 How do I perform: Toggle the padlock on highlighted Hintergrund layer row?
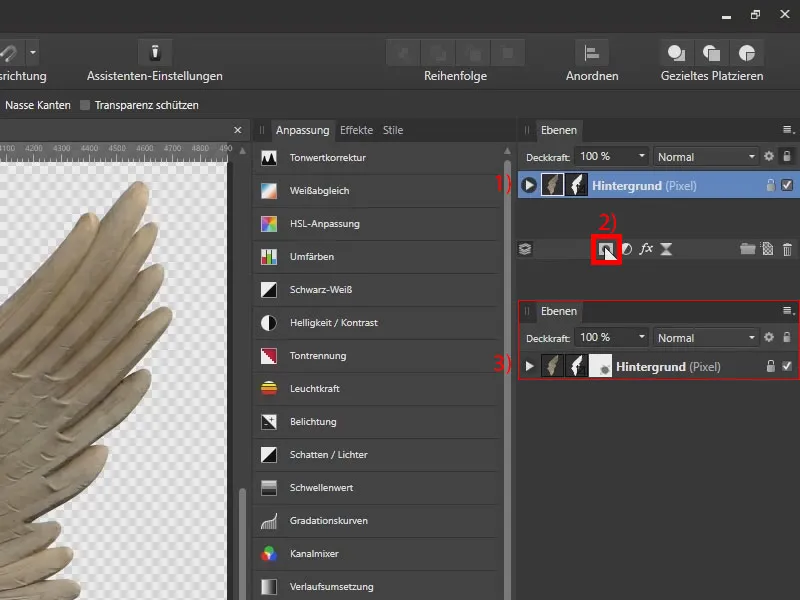click(770, 185)
